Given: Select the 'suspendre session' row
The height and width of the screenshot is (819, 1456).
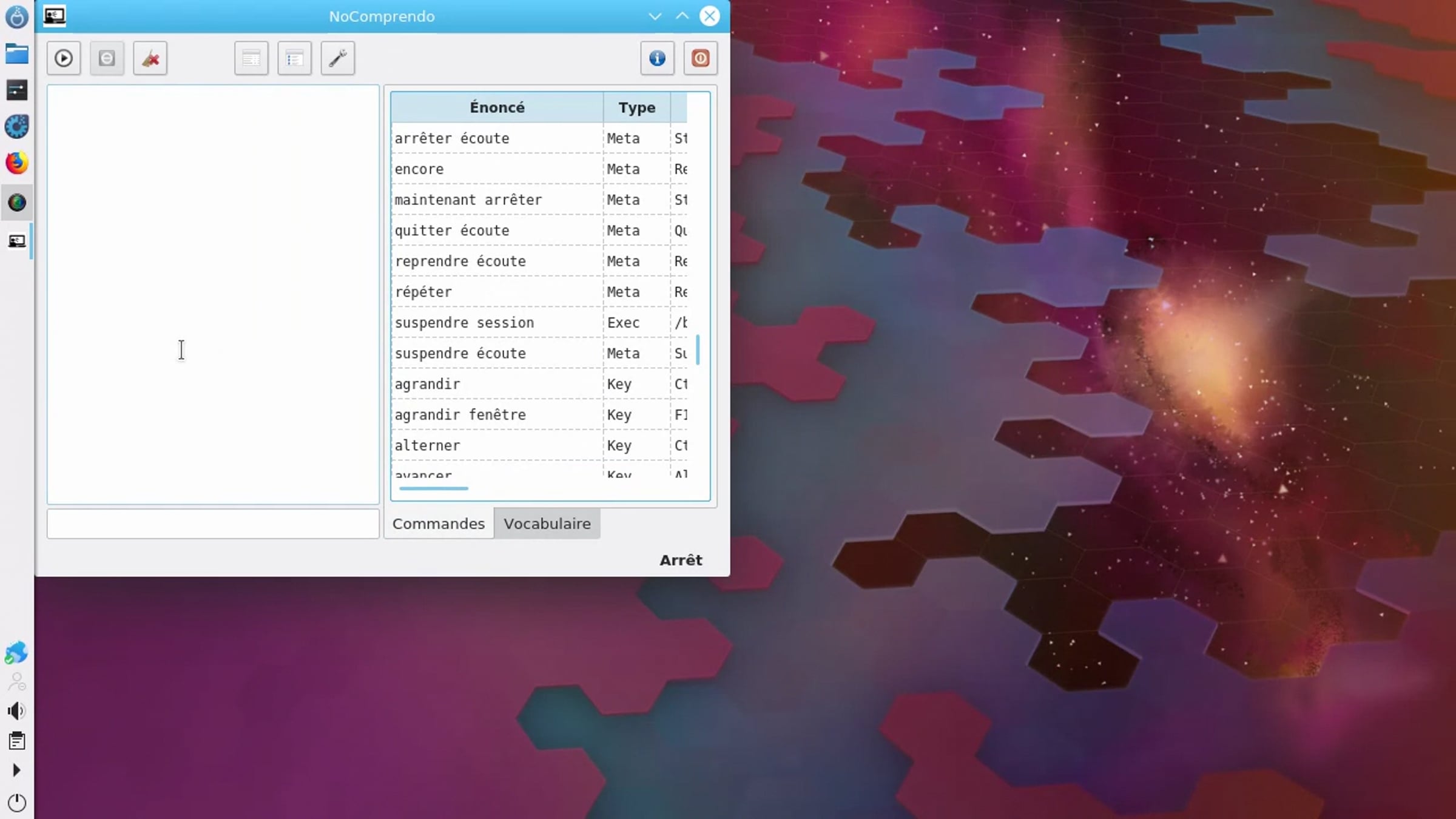Looking at the screenshot, I should (539, 322).
